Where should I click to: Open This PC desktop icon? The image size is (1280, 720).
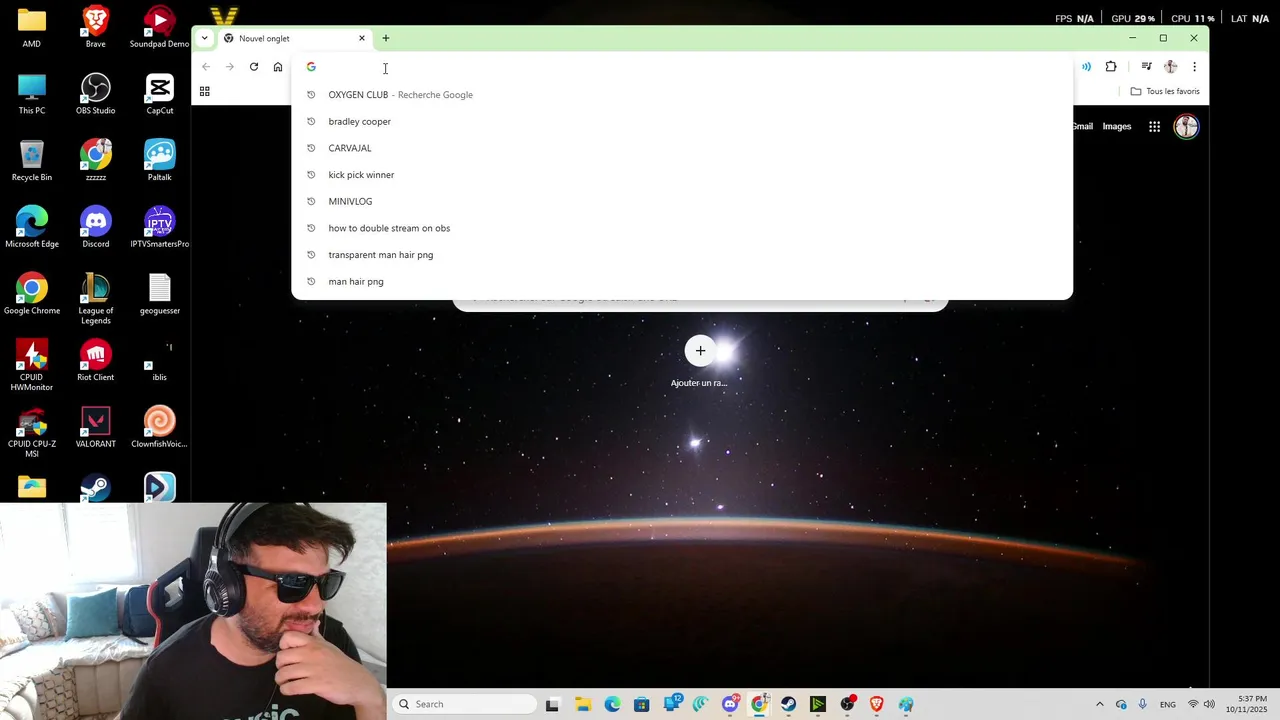[32, 94]
